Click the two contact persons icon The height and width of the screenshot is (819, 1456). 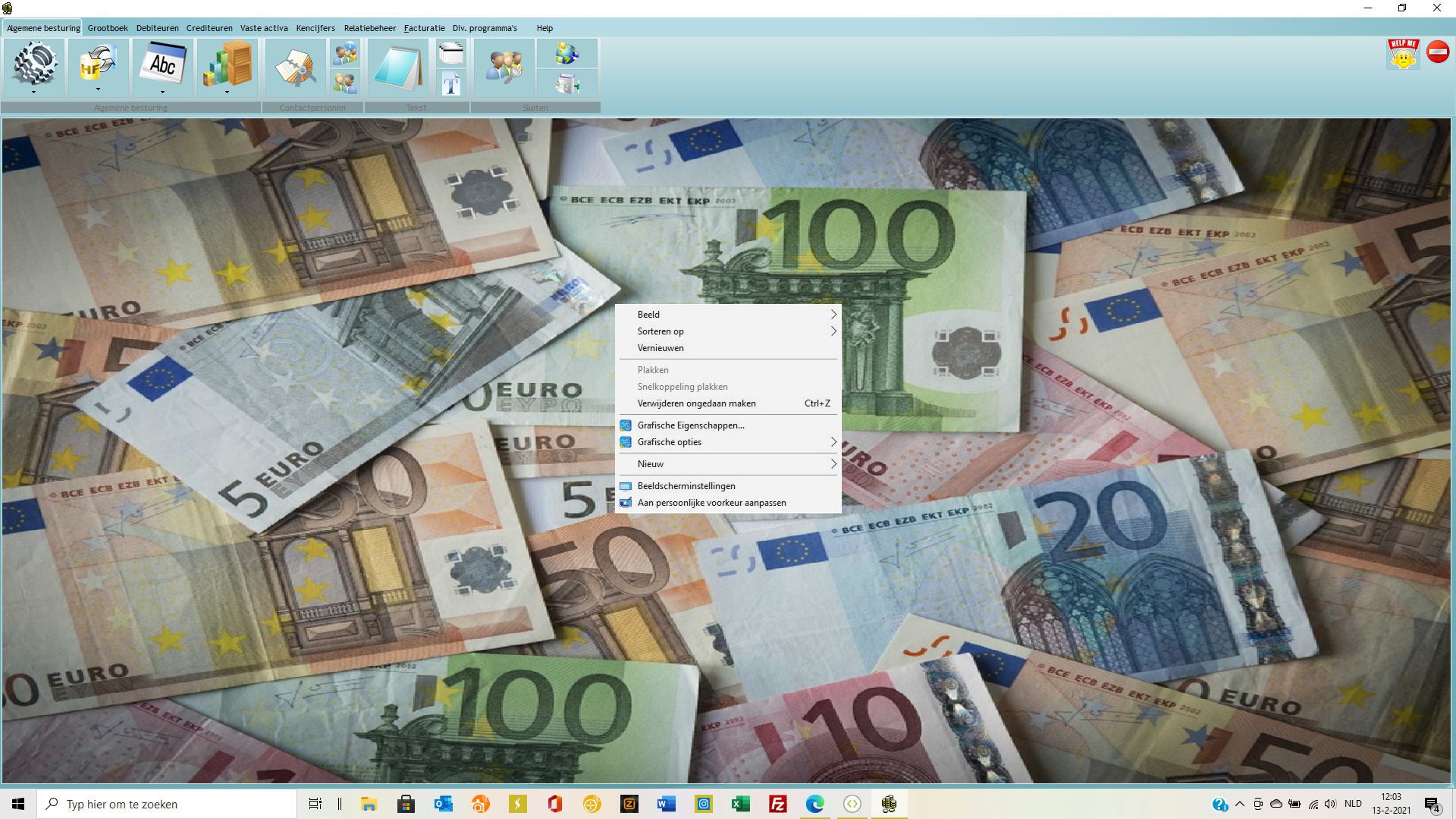(x=345, y=82)
